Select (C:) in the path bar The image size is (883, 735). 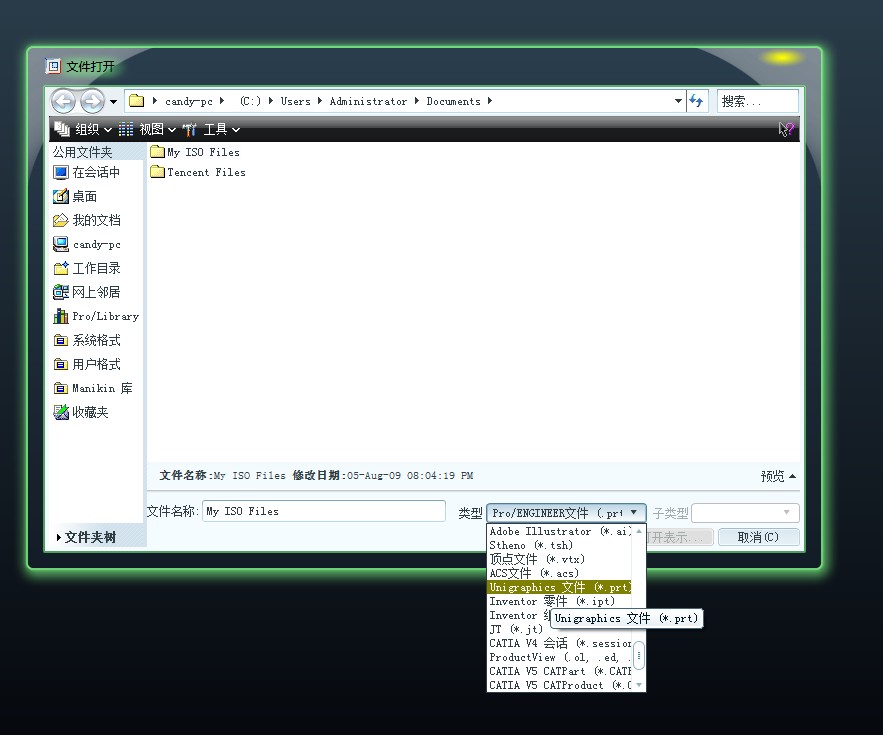tap(250, 101)
